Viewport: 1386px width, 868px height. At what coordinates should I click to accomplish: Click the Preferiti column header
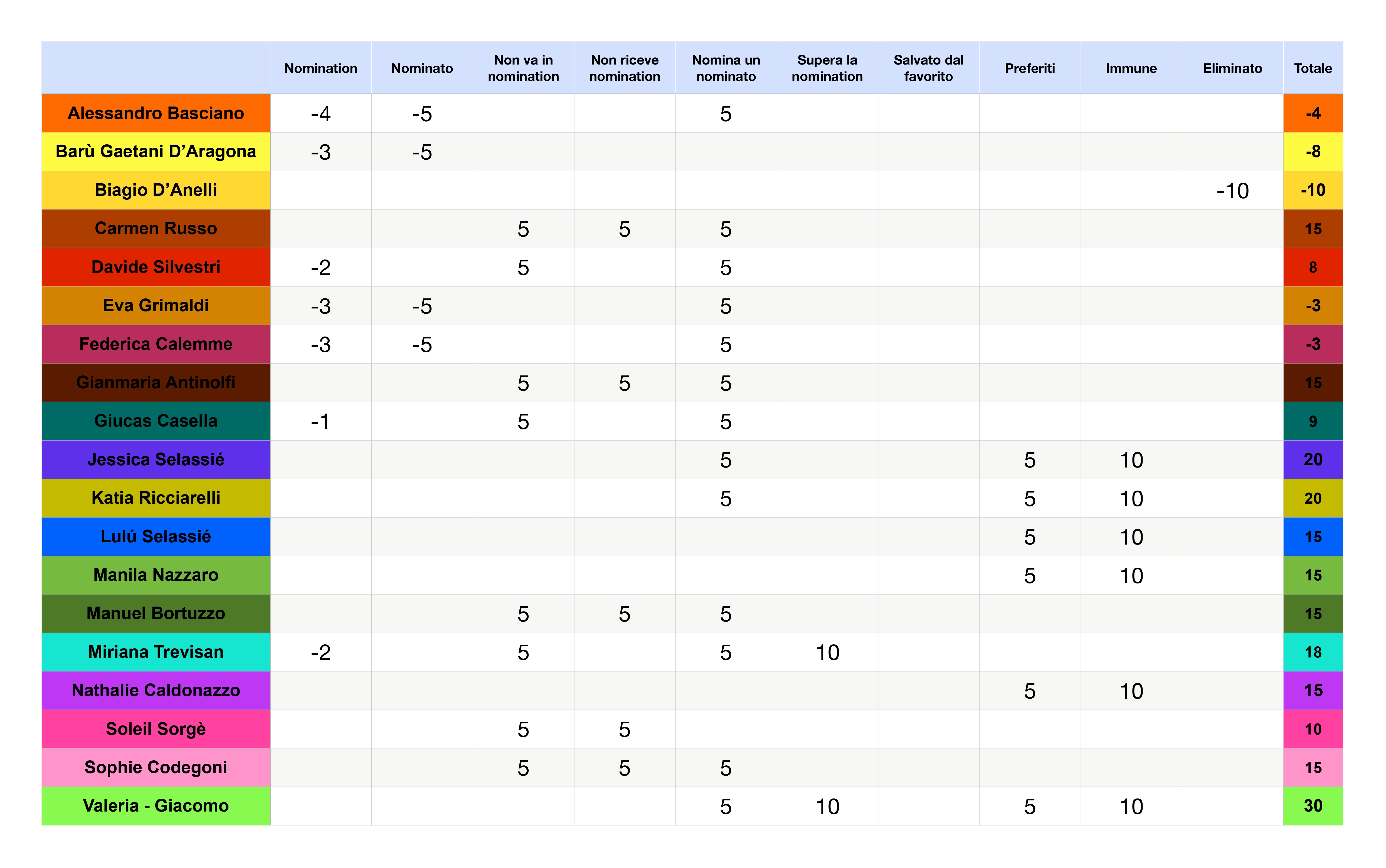point(1029,68)
